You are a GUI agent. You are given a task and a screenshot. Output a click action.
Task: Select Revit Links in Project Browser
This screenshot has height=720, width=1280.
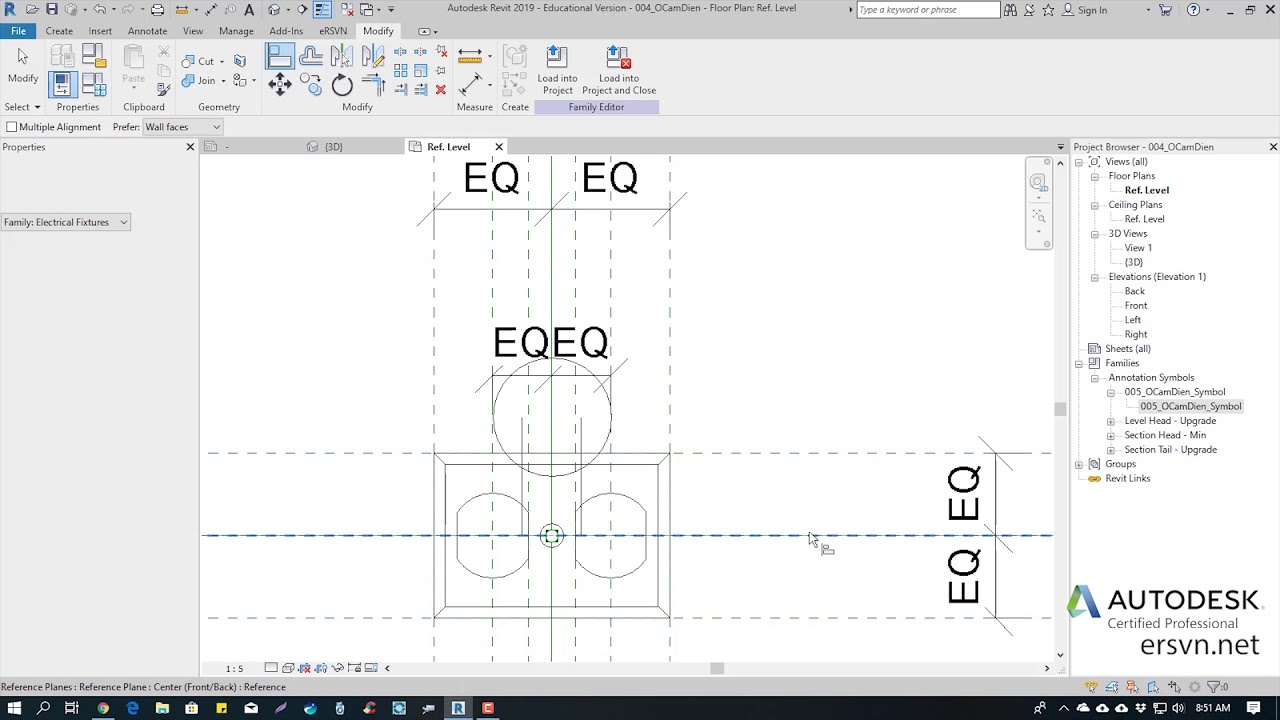pos(1128,478)
